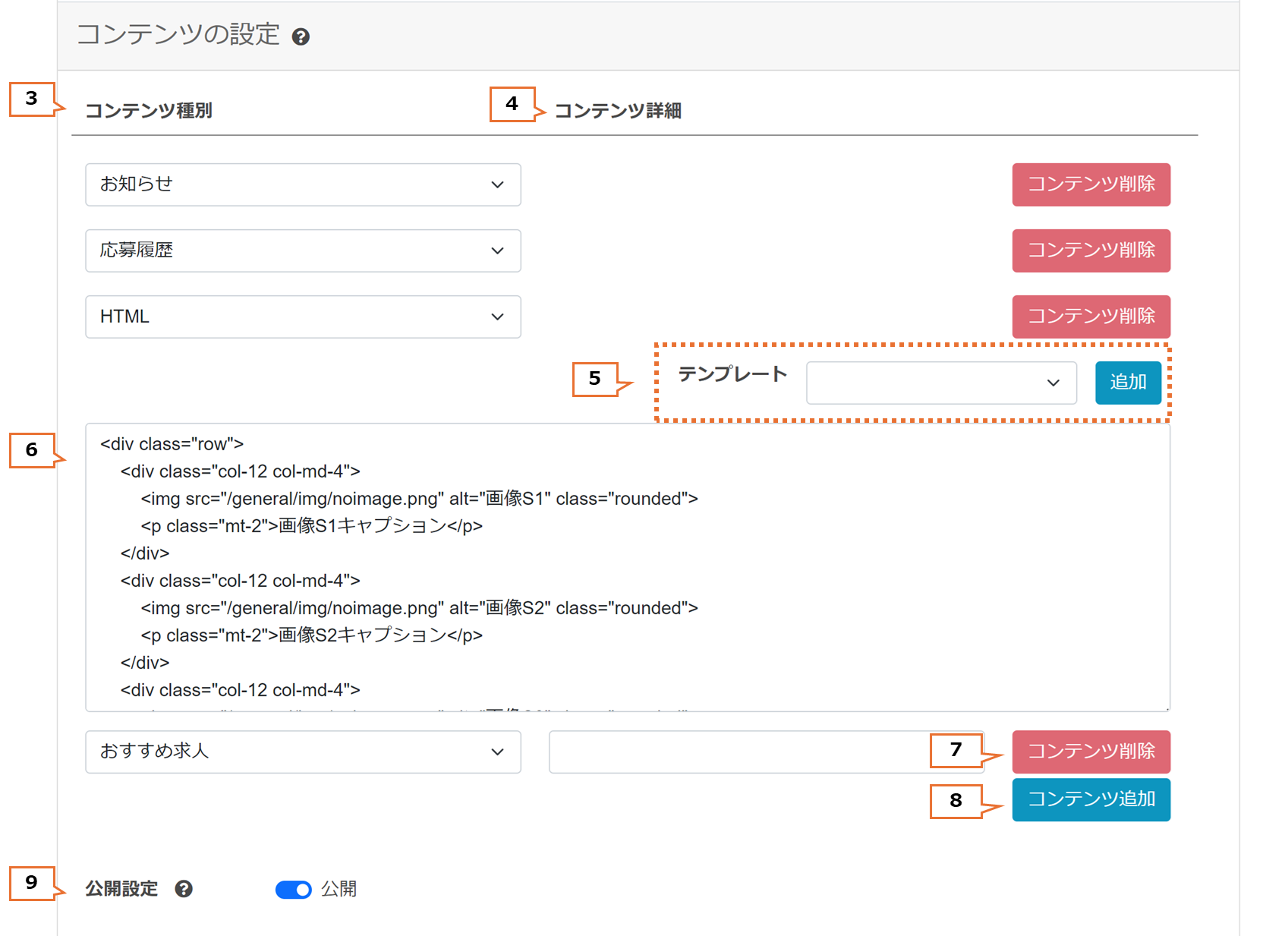Screen dimensions: 1288x936
Task: Click the コンテンツ追加 button
Action: (1091, 799)
